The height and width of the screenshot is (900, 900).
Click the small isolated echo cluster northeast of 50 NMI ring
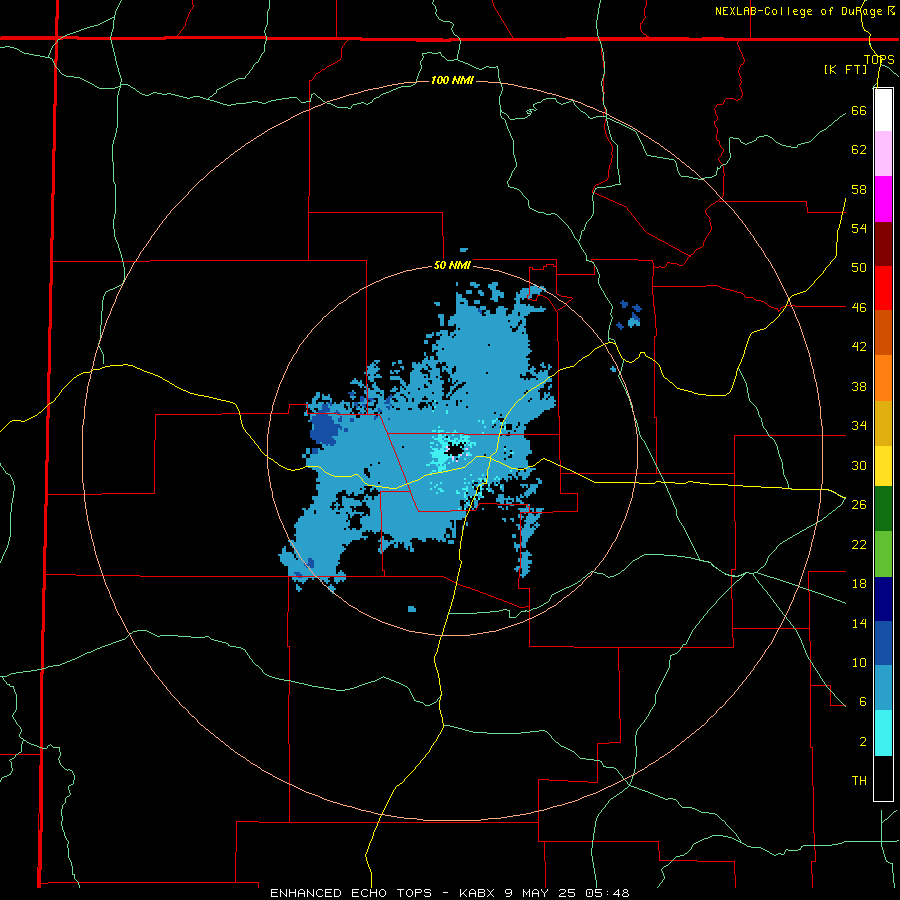(630, 315)
